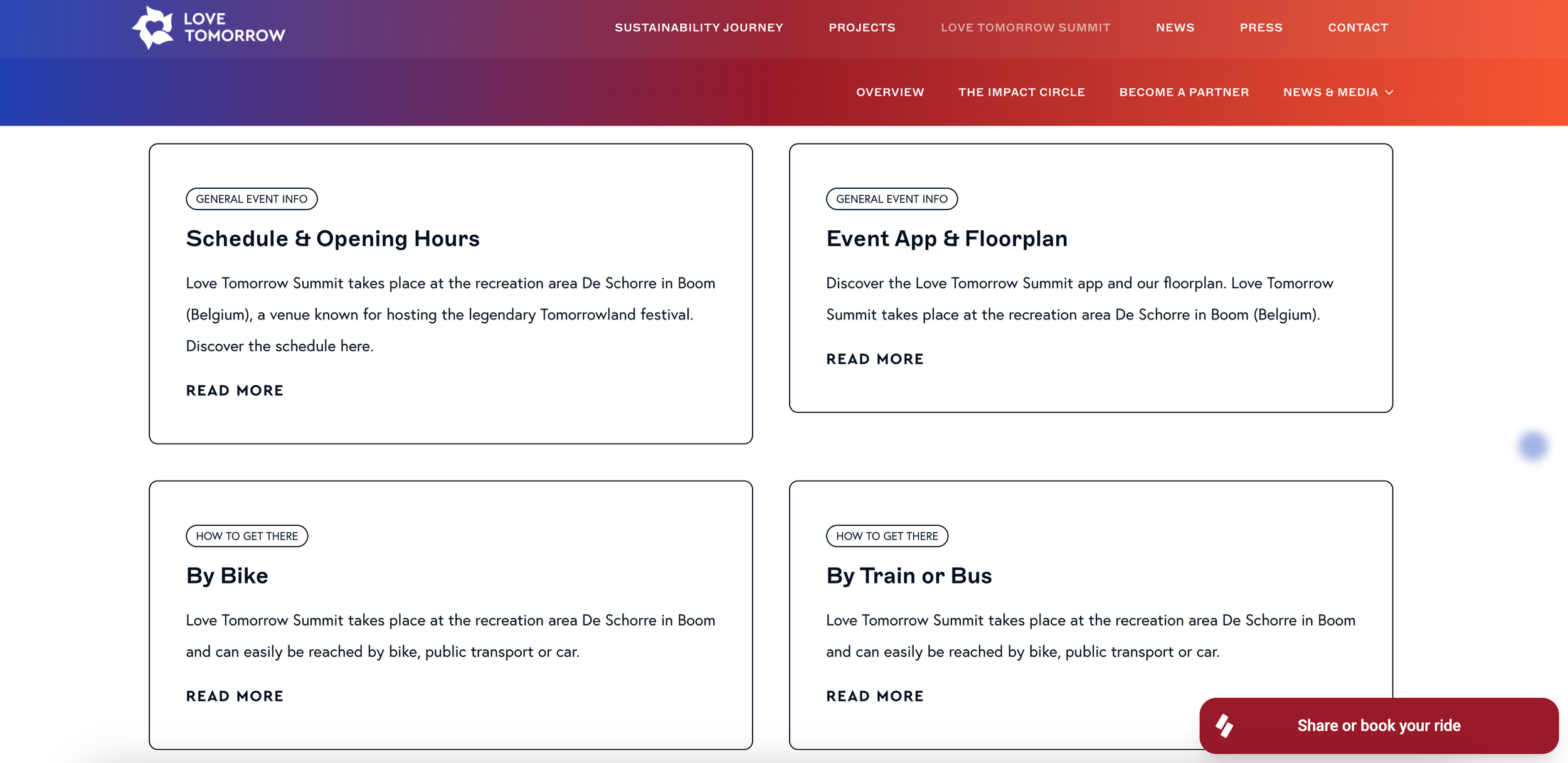Open the Become a Partner sub-tab

(x=1184, y=92)
